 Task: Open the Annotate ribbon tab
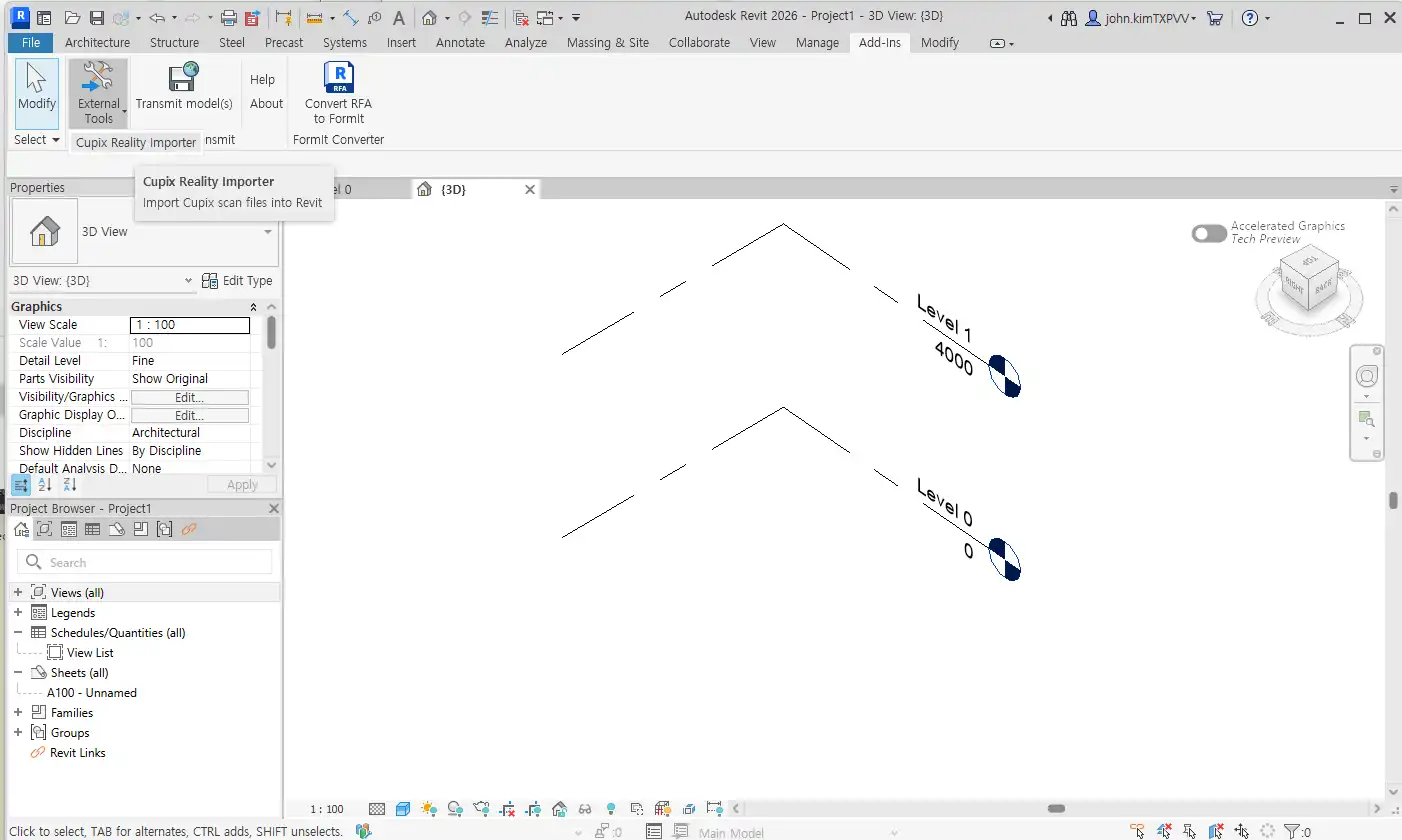coord(460,42)
